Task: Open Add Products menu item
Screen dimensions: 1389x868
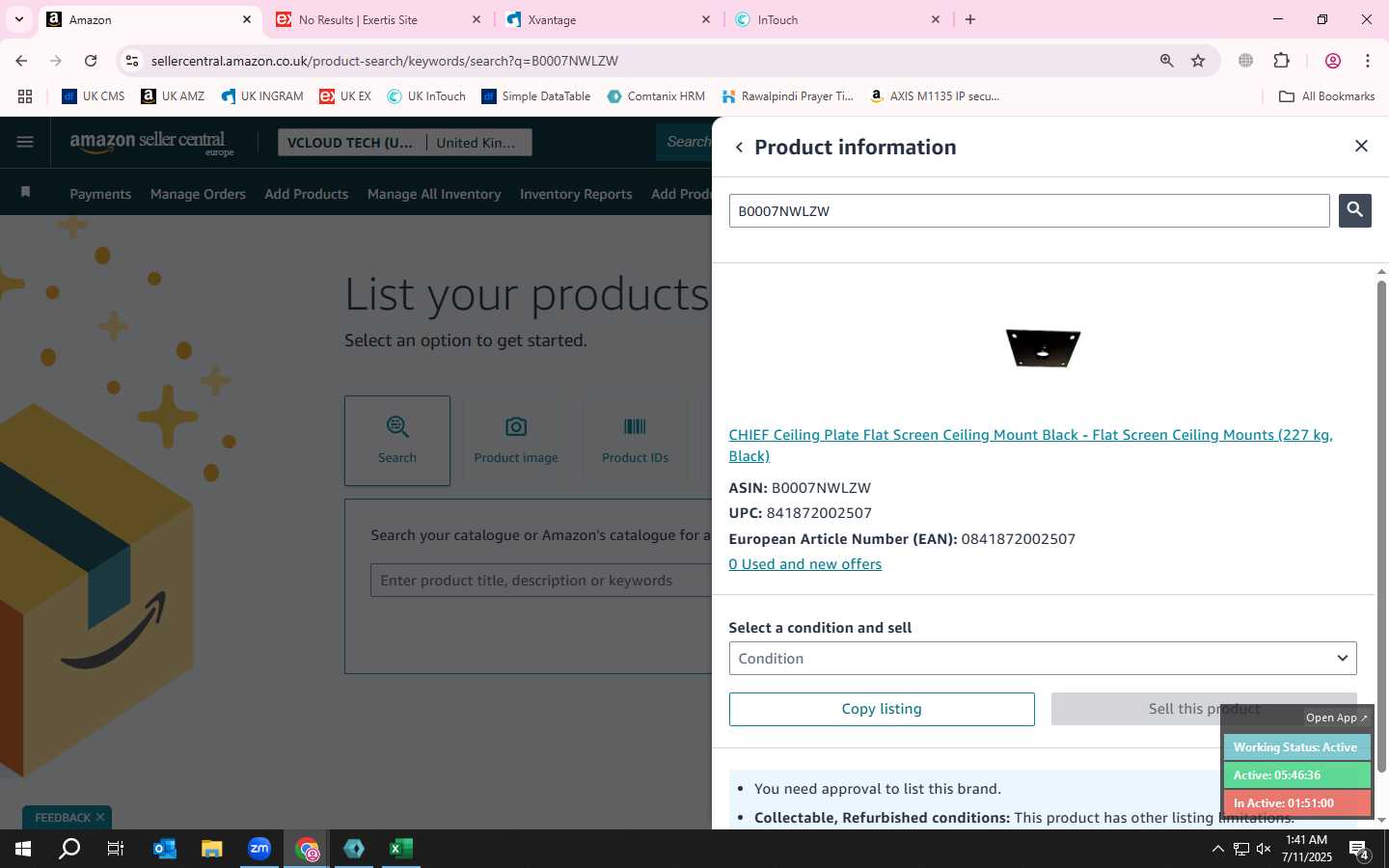Action: (307, 194)
